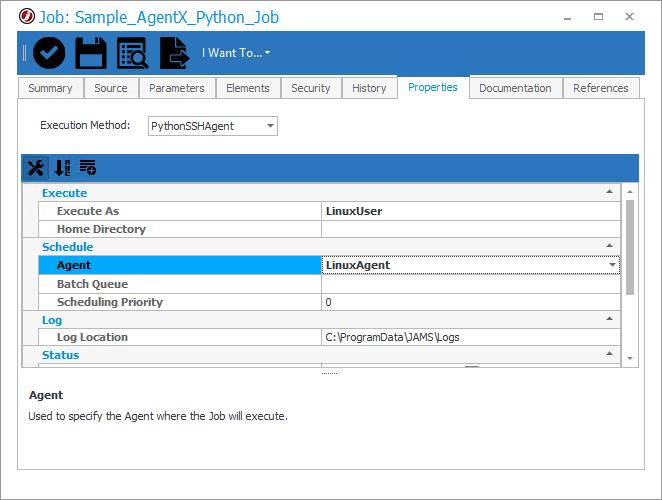662x500 pixels.
Task: Click the add property list icon
Action: click(x=88, y=167)
